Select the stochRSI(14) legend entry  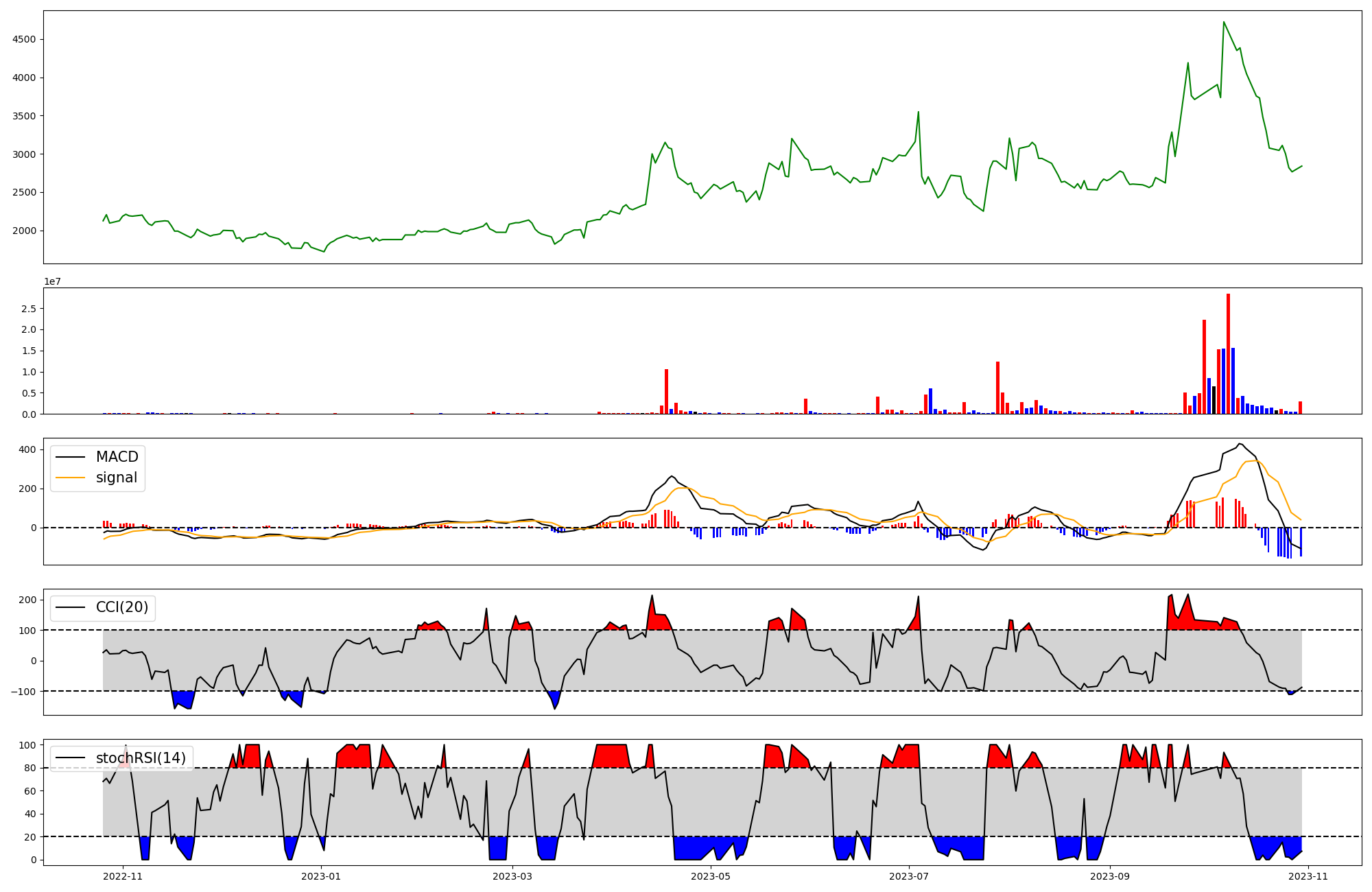tap(141, 758)
